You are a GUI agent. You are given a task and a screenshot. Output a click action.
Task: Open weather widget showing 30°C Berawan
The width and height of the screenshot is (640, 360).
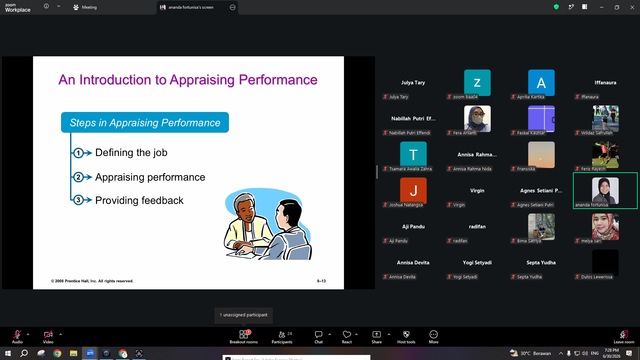click(x=531, y=353)
